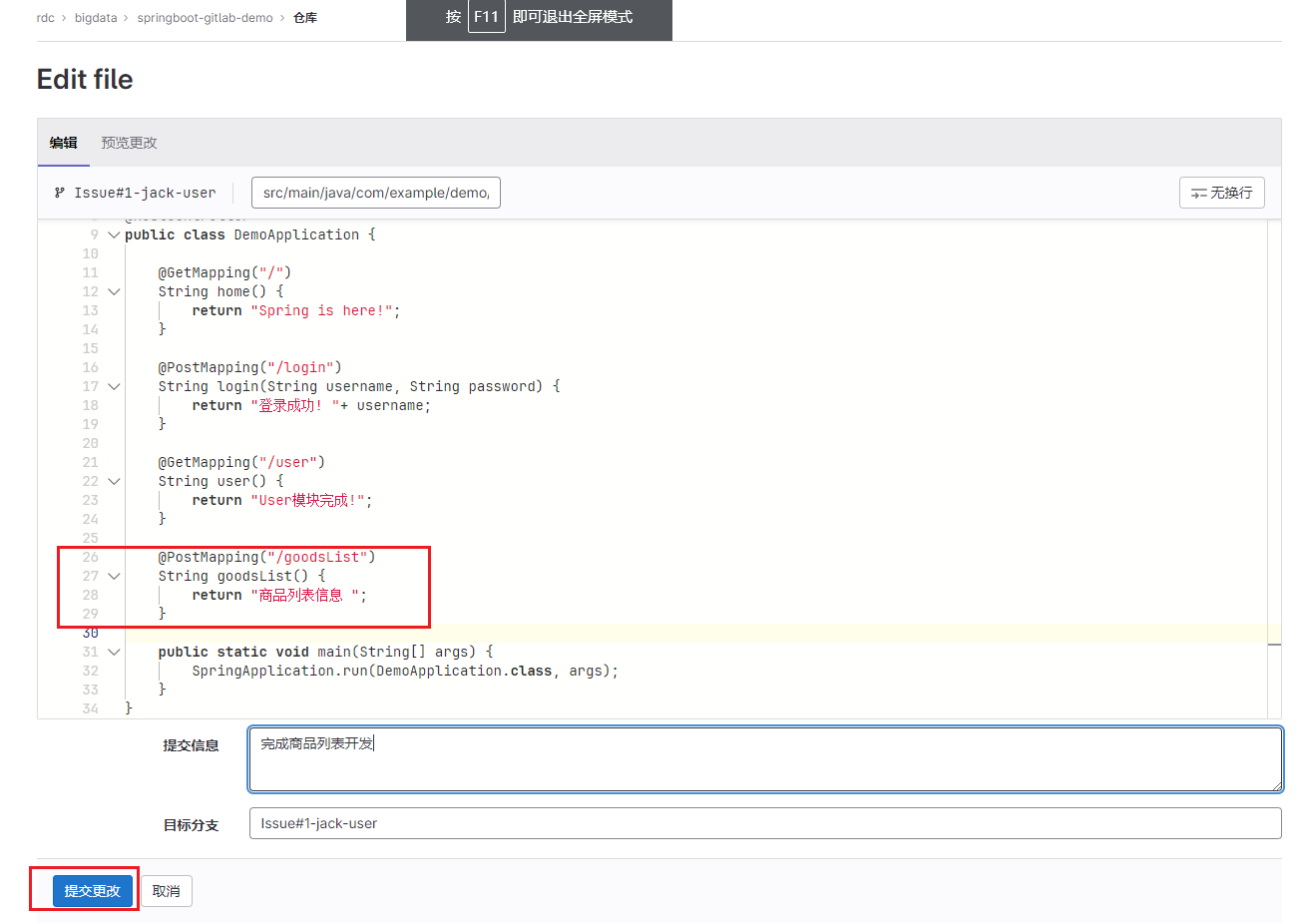Click line number 30 in the gutter
The image size is (1302, 924).
(91, 633)
